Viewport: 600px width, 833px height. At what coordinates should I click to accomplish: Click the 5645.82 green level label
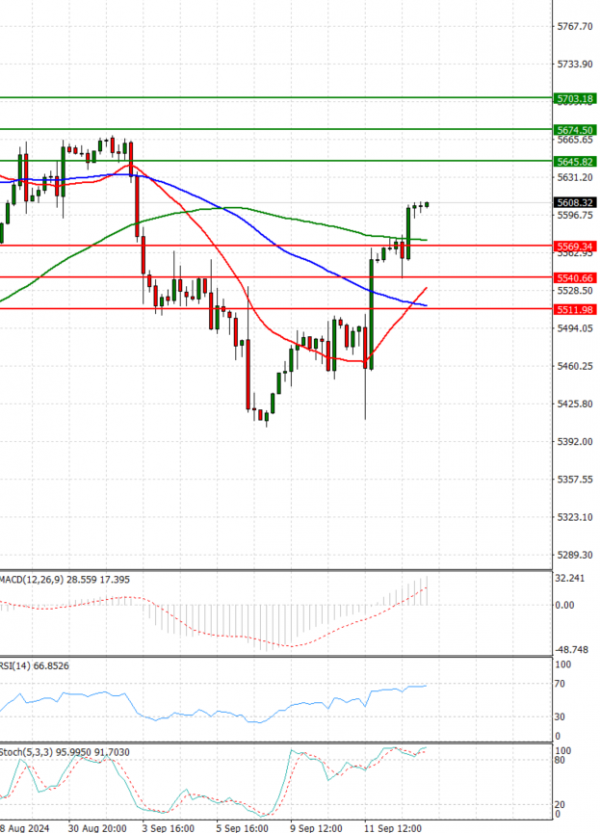tap(574, 162)
